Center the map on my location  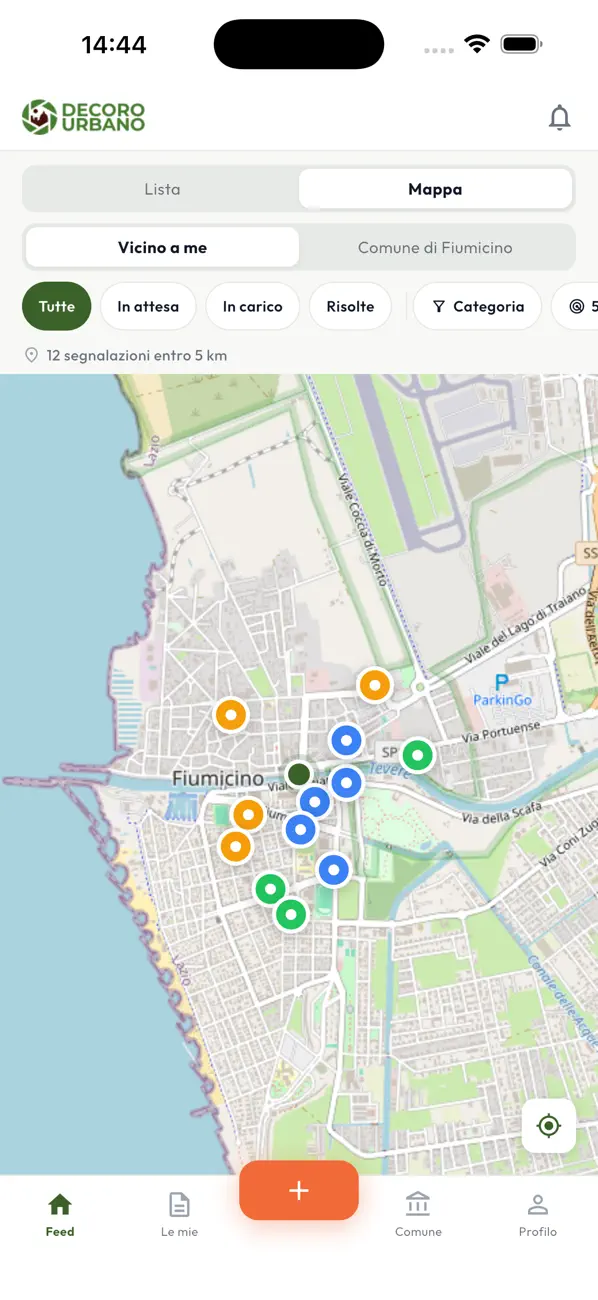pos(549,1126)
